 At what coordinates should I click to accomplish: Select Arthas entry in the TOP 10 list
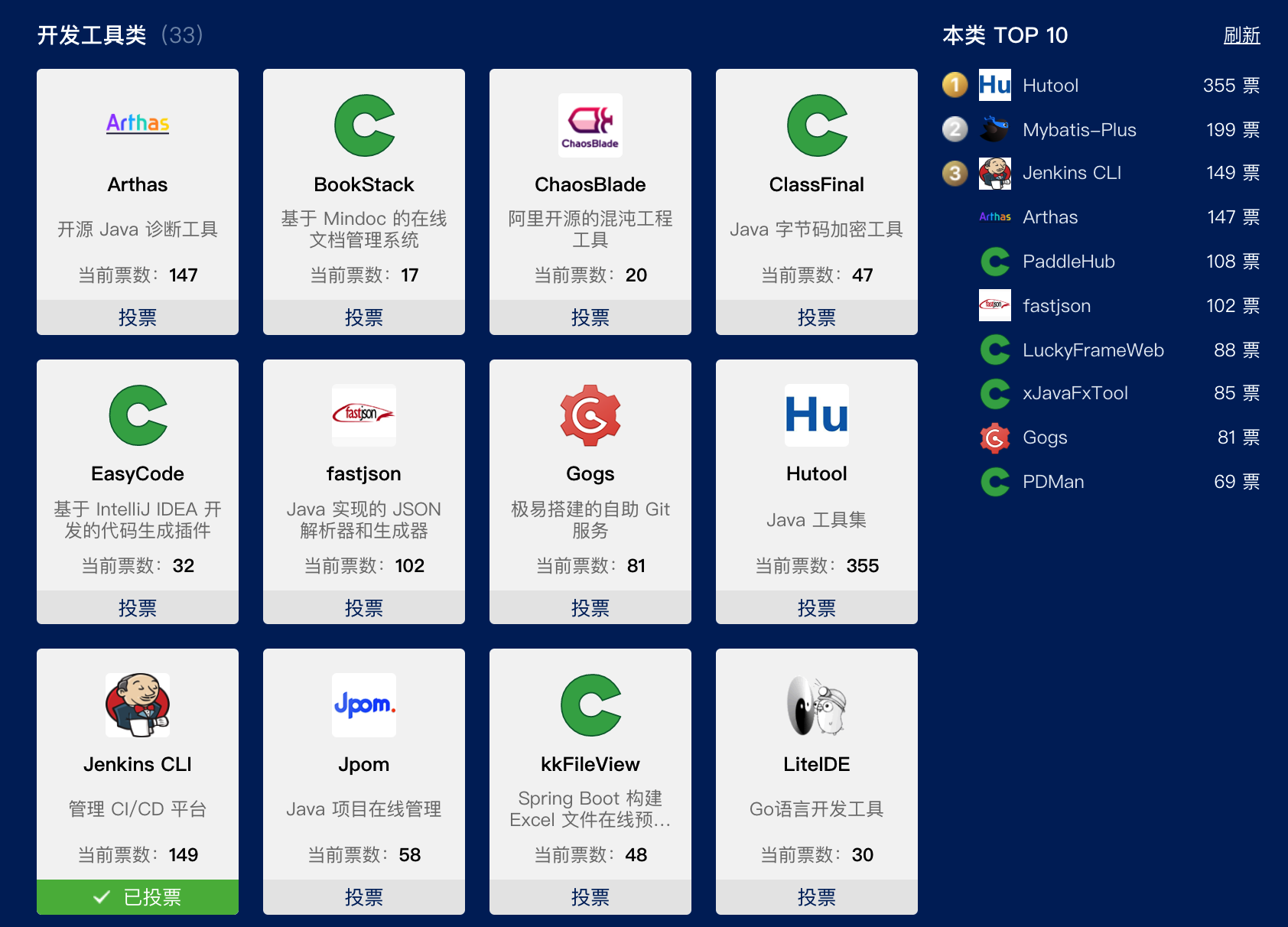(1050, 216)
